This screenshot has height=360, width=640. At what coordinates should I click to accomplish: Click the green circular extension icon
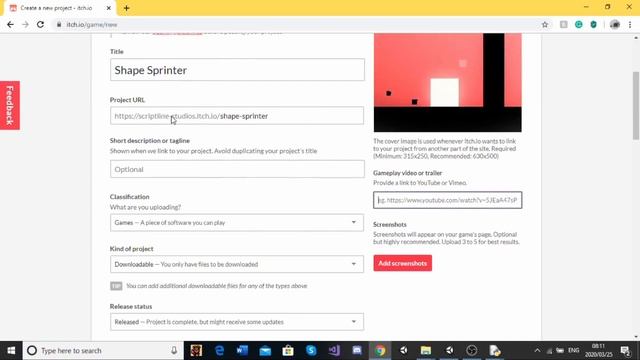click(x=578, y=24)
